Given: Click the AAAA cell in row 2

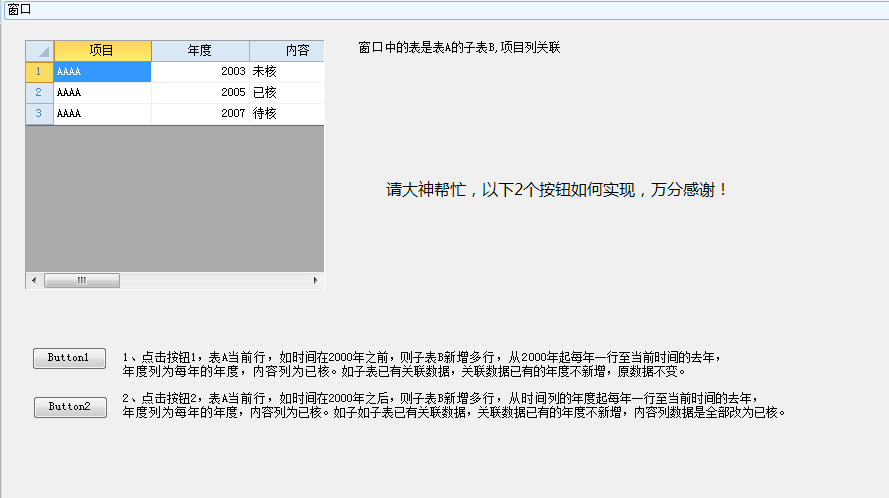Looking at the screenshot, I should (x=103, y=92).
